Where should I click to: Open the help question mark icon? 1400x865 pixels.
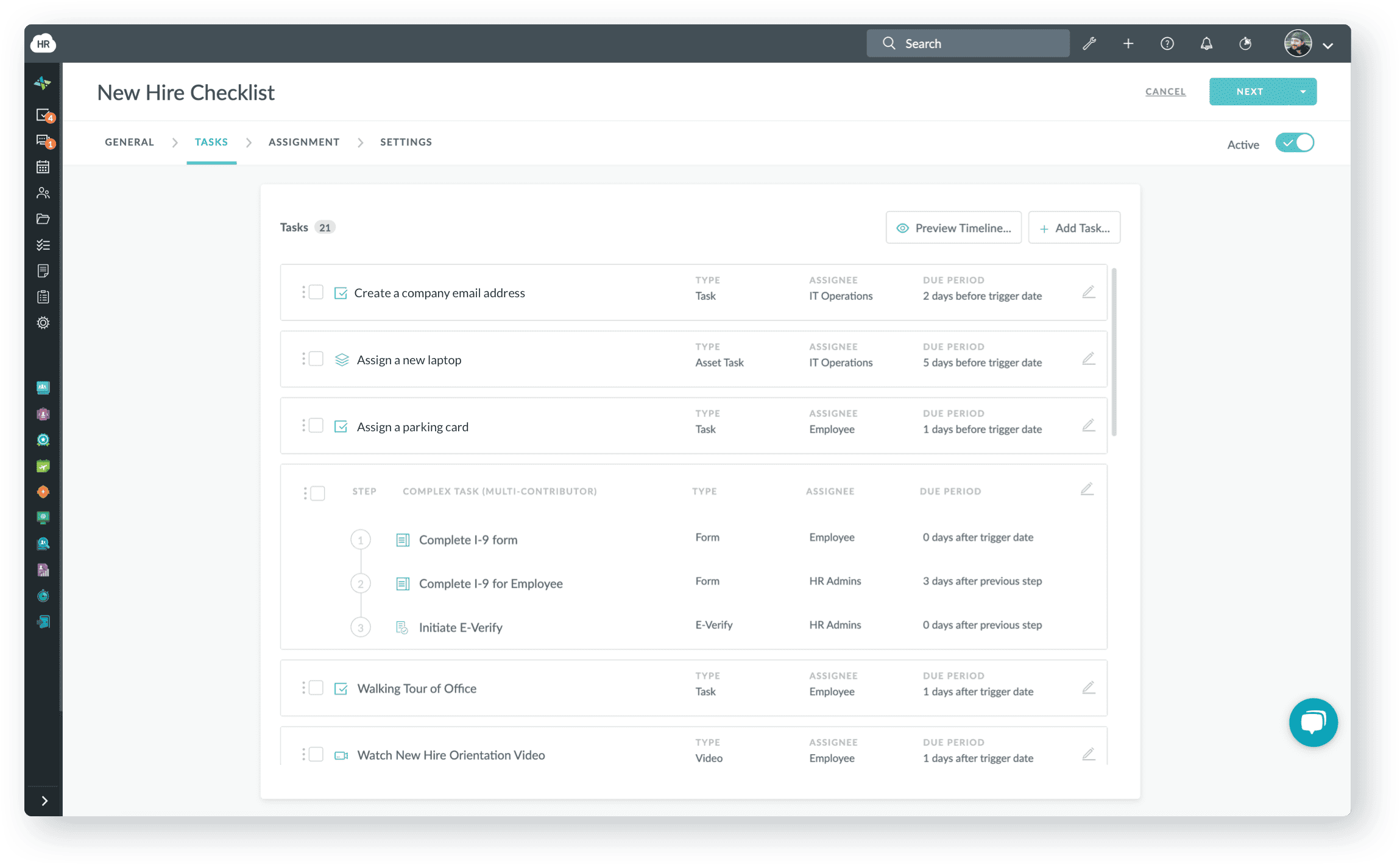point(1167,43)
